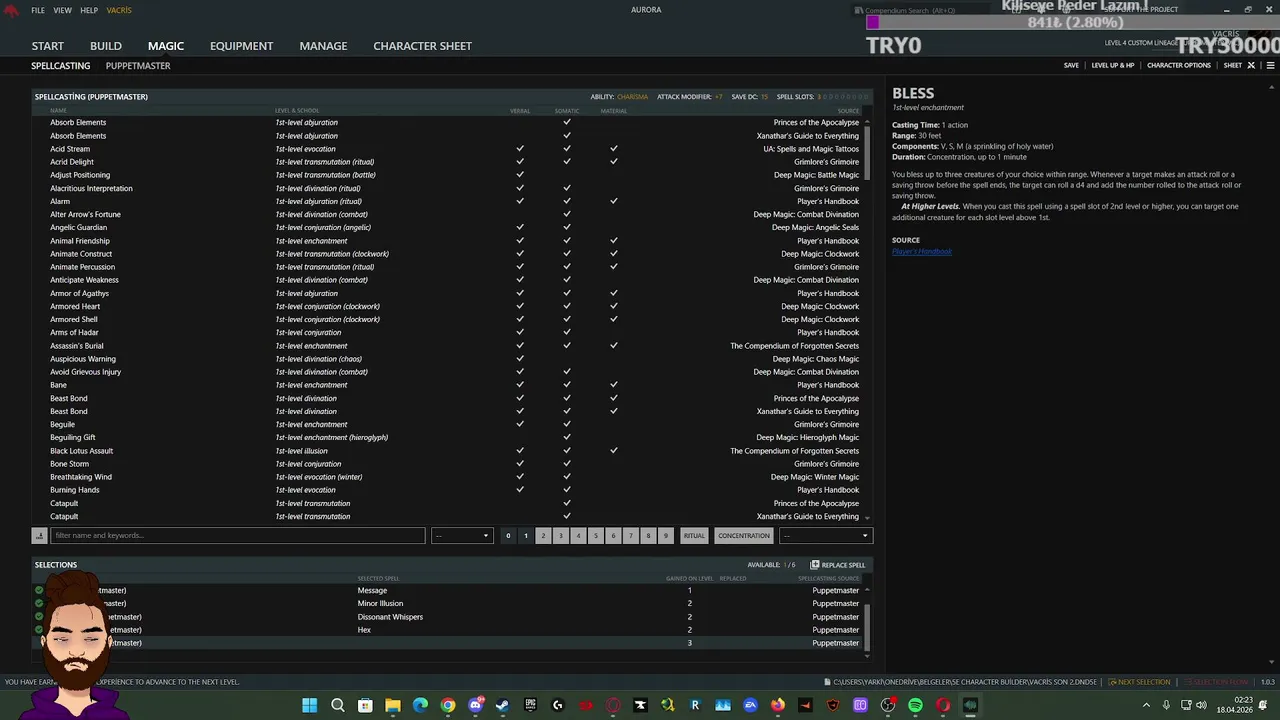Open taskbar Search icon
Screen dimensions: 1280x720
pos(338,705)
